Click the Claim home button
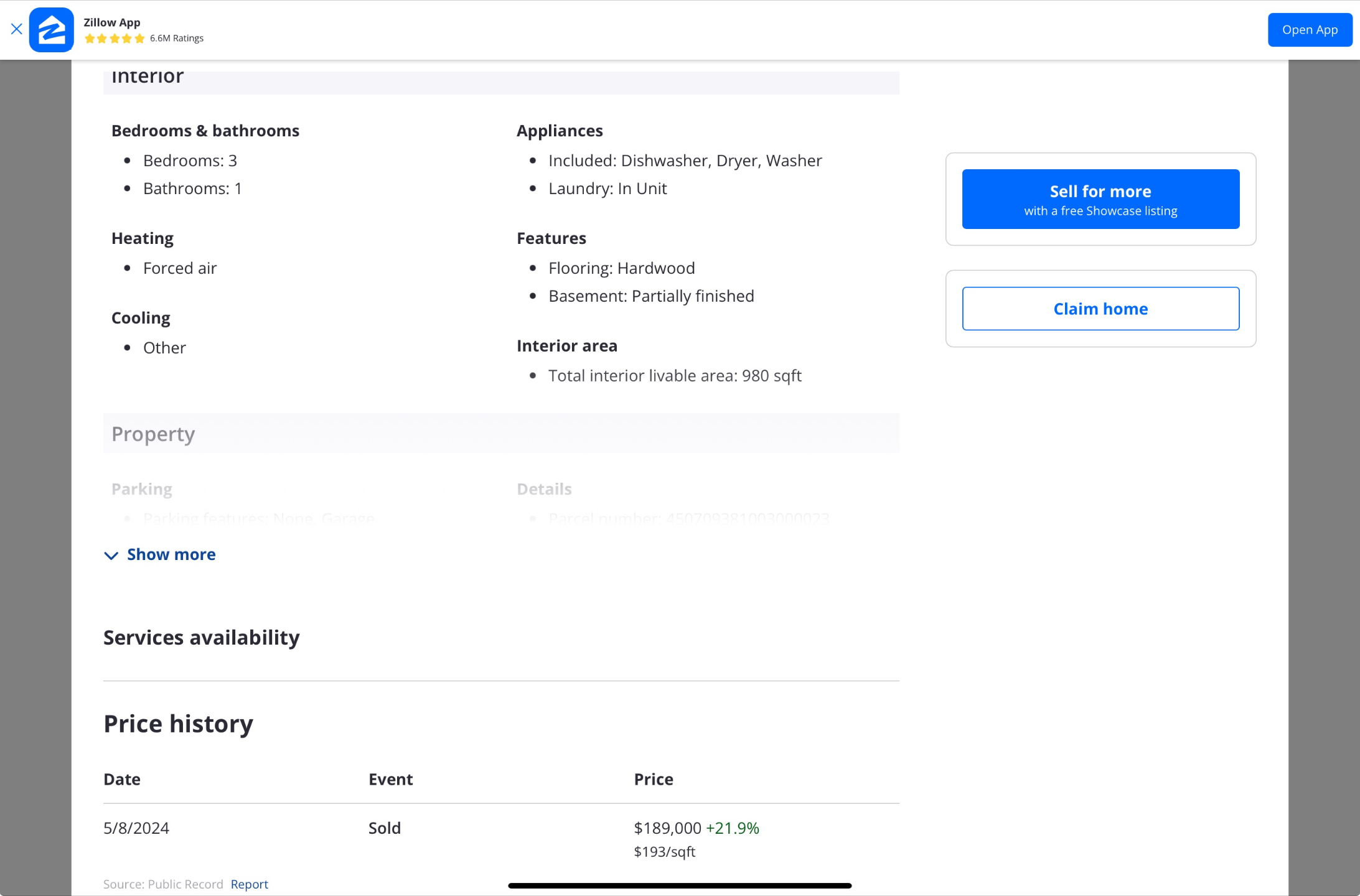The image size is (1360, 896). (x=1100, y=309)
